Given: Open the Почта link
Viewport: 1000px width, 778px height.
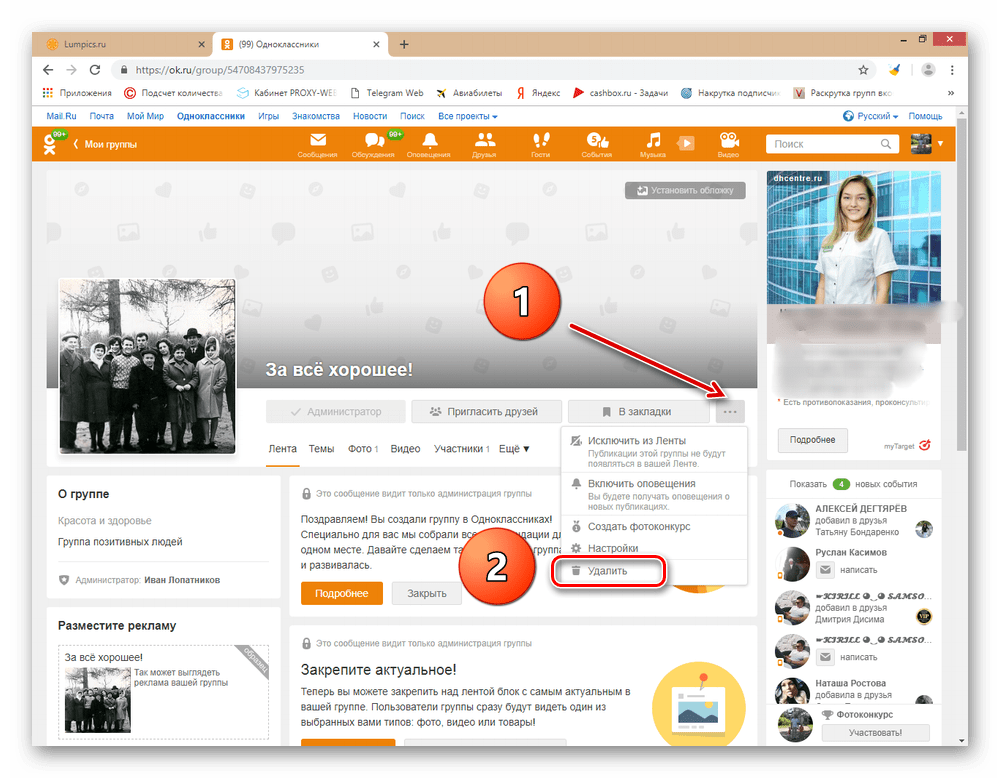Looking at the screenshot, I should [101, 116].
